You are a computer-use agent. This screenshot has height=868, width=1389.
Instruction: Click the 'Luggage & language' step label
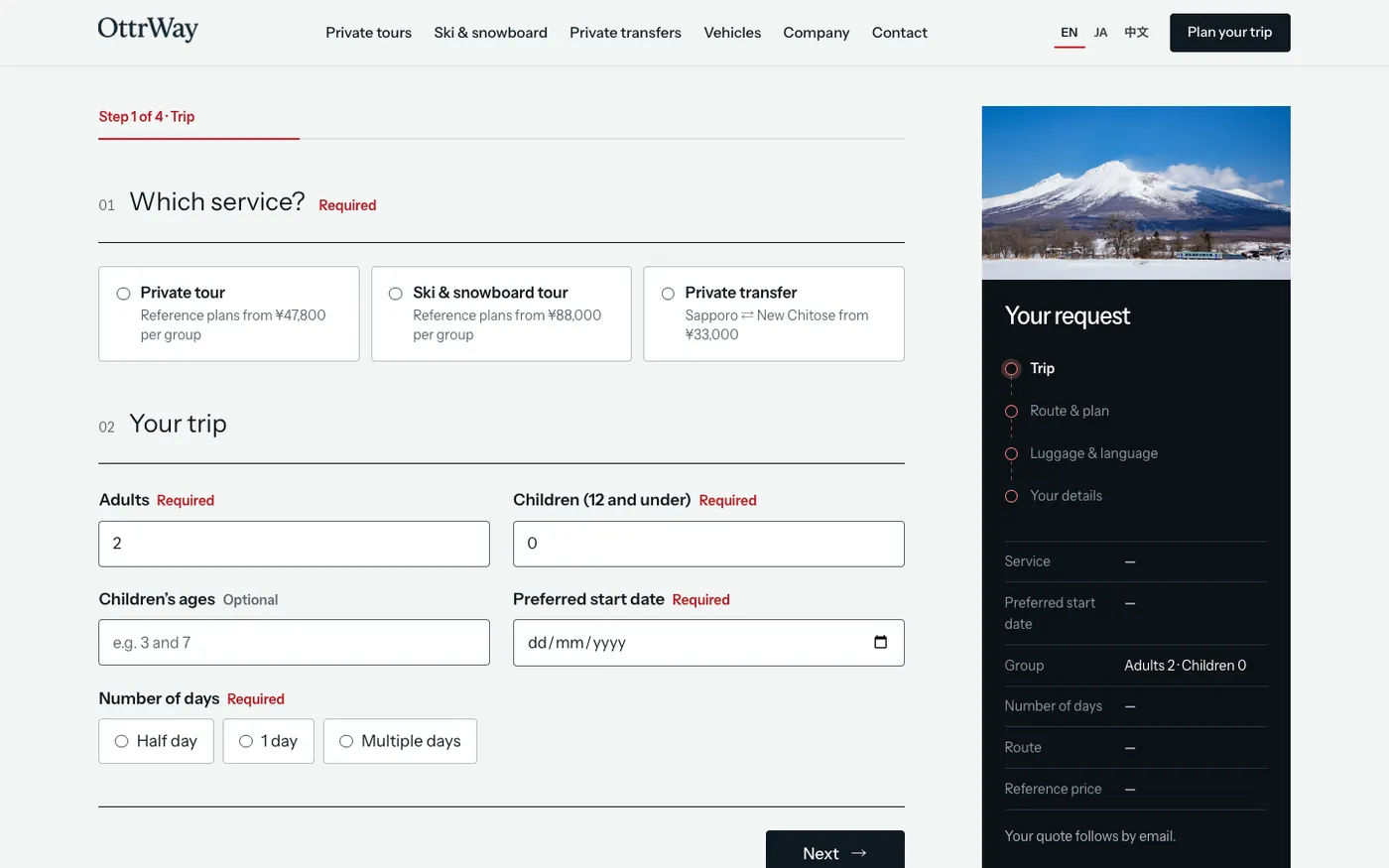(x=1093, y=453)
